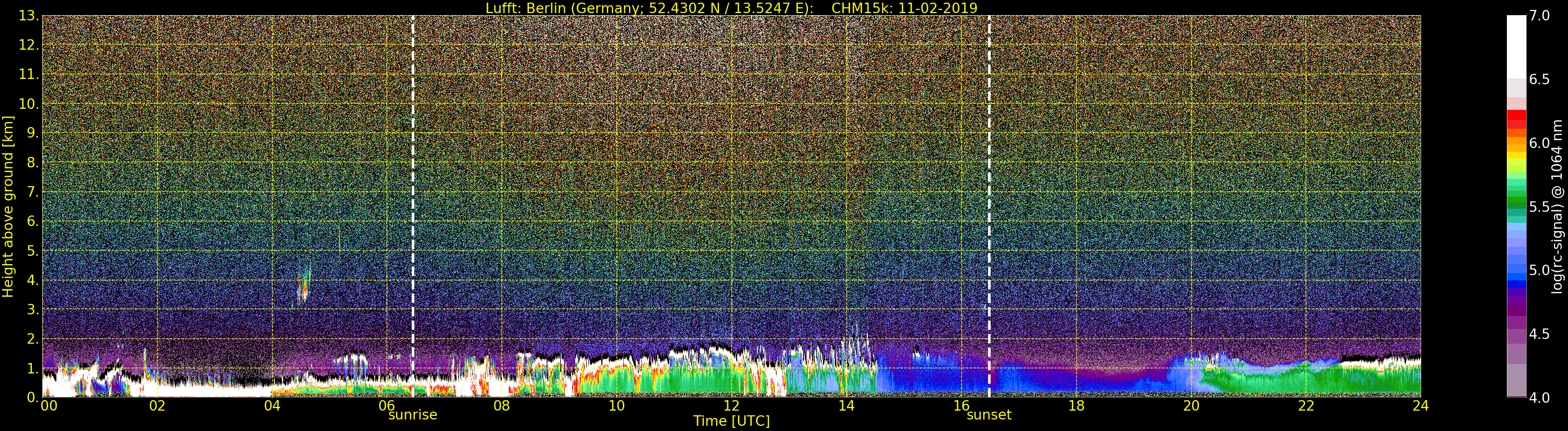Click the white dashed sunset marker line
This screenshot has width=1568, height=431.
point(989,205)
